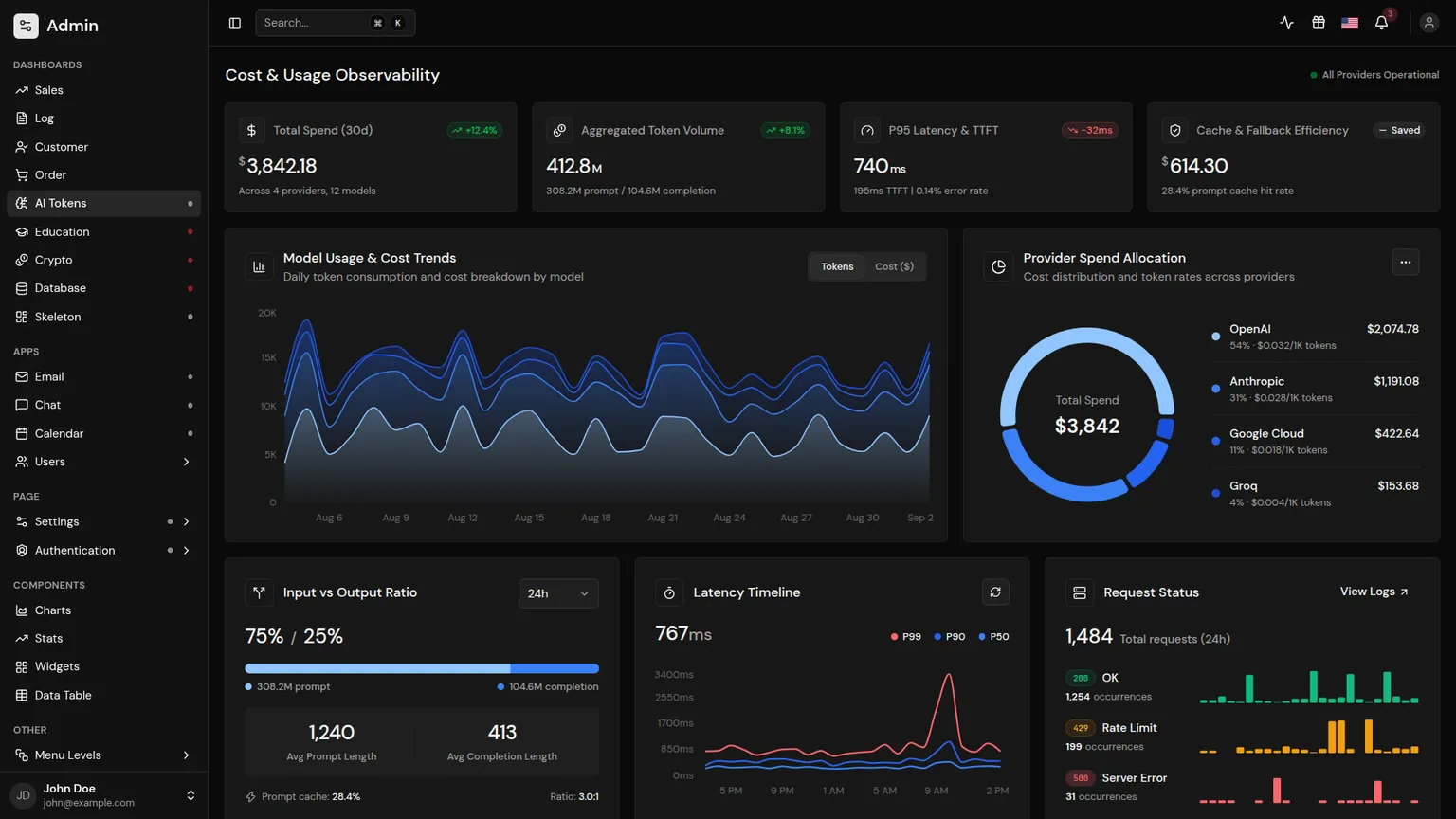Open the language flag selector

tap(1350, 23)
